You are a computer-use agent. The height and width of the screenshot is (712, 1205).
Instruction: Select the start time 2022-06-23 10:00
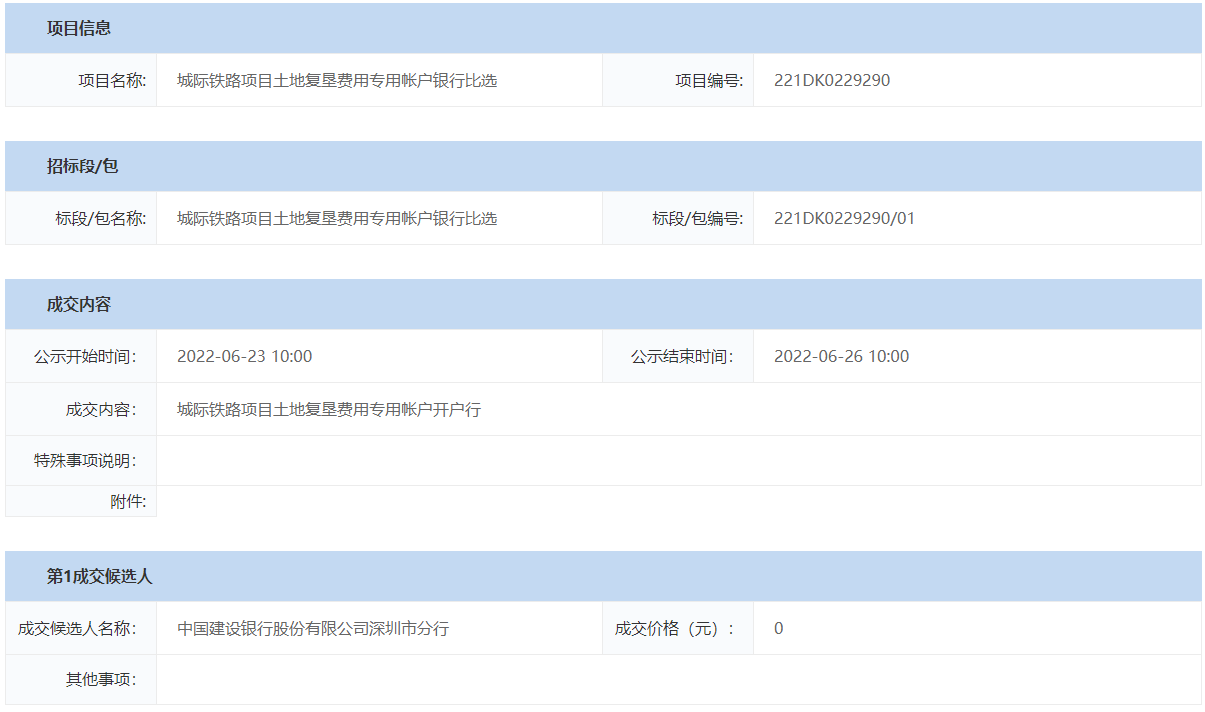point(244,356)
